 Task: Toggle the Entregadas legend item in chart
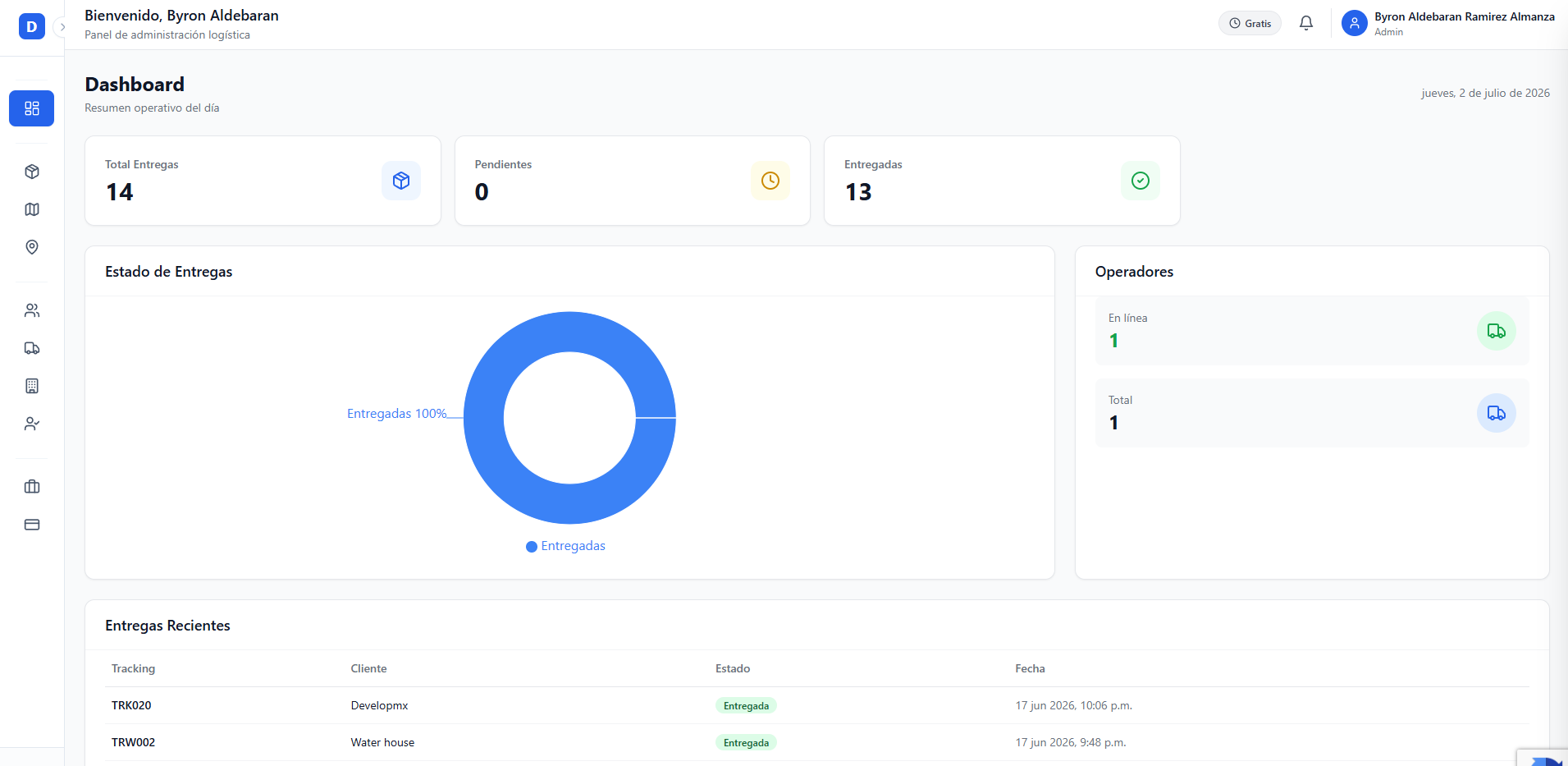click(565, 546)
